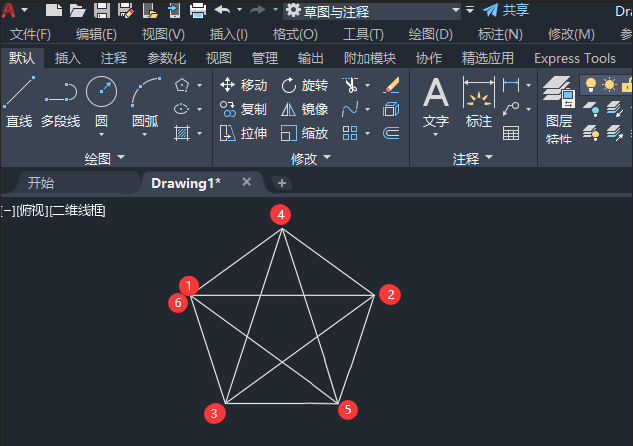Click the Table insert icon

click(x=511, y=133)
